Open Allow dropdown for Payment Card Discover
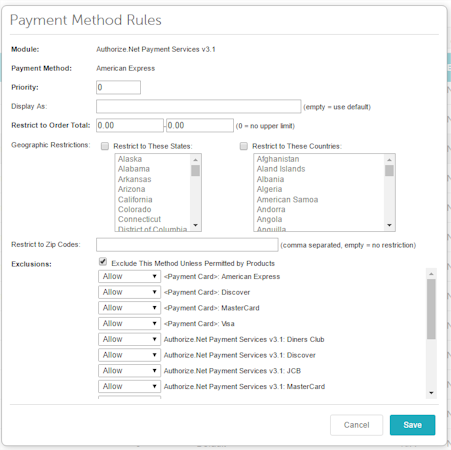 pos(129,292)
